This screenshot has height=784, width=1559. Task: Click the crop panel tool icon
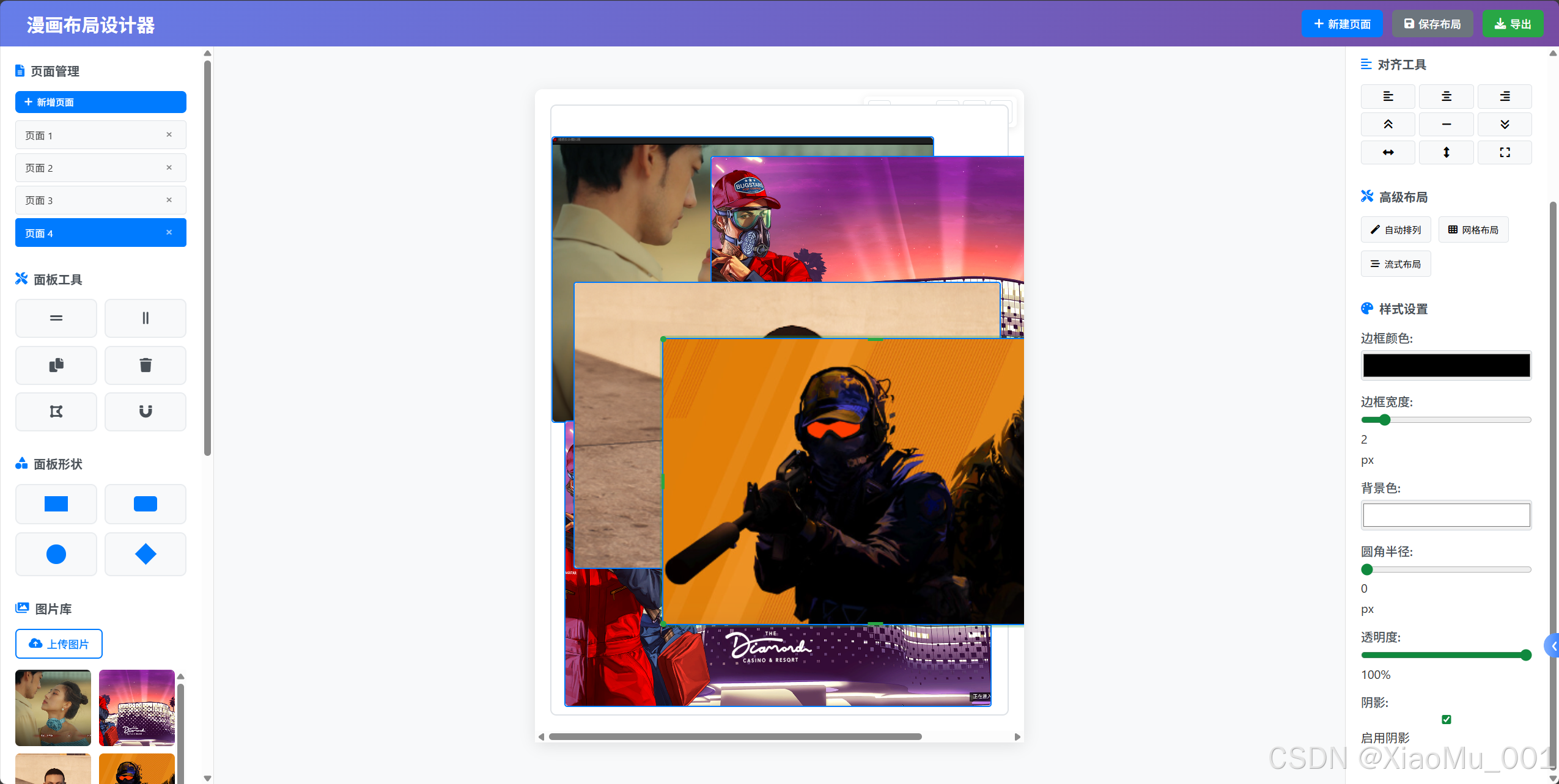(56, 412)
